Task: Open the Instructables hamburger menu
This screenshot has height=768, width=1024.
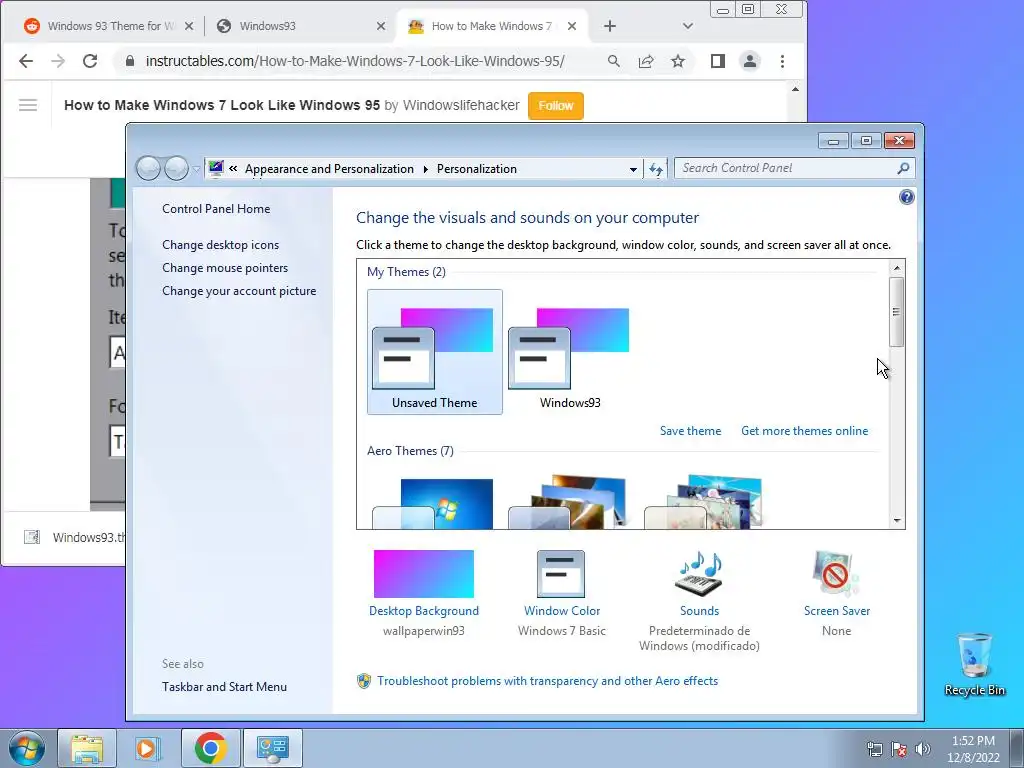Action: click(x=28, y=105)
